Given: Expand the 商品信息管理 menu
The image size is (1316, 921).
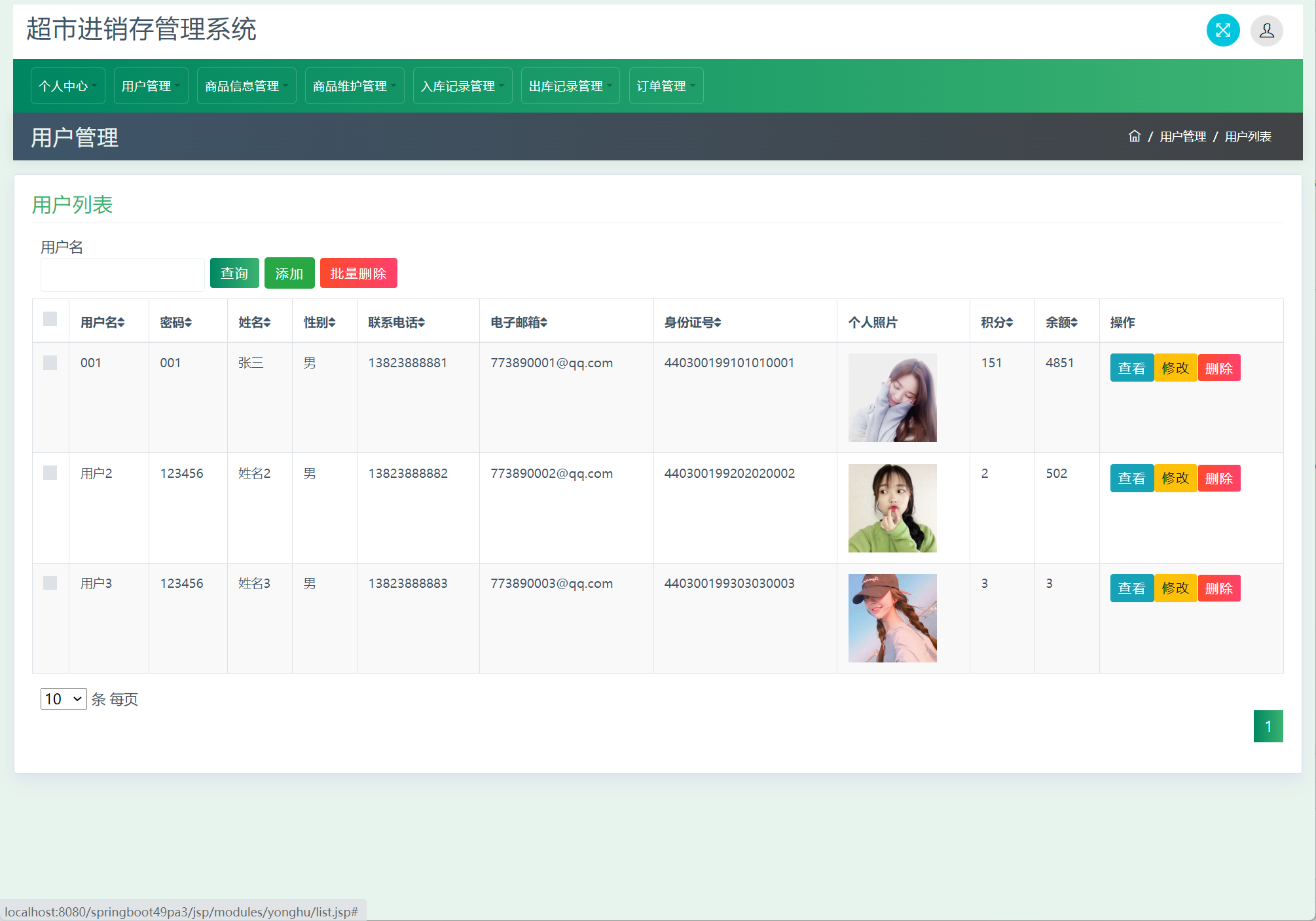Looking at the screenshot, I should tap(246, 86).
